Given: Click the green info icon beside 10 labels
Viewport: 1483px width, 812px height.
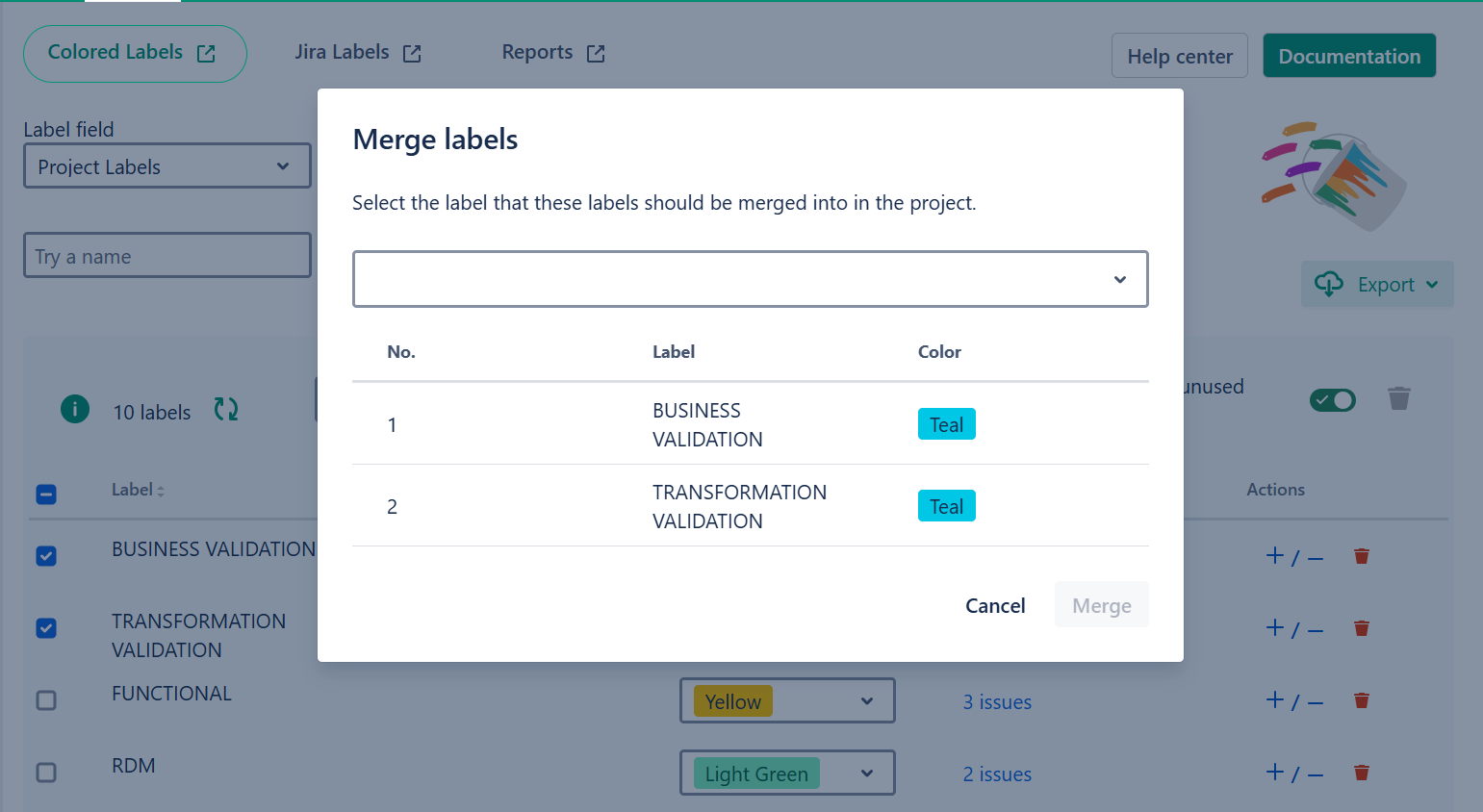Looking at the screenshot, I should 75,410.
